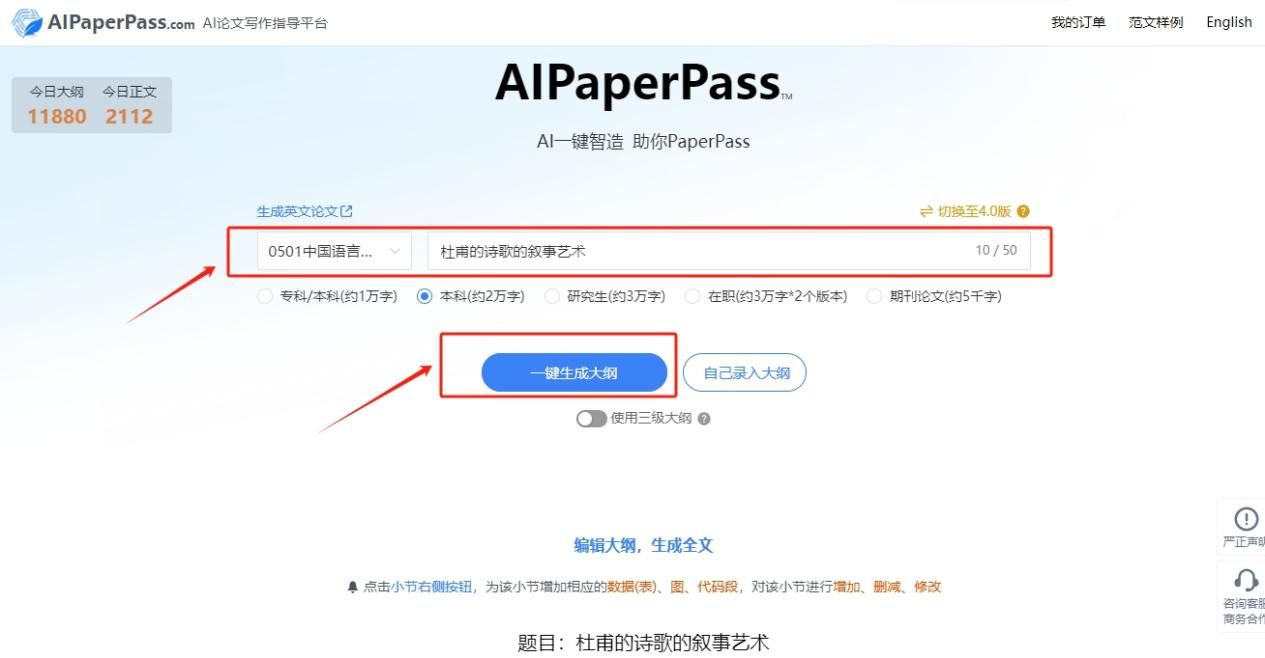
Task: Click the title field containing 杜甫的诗歌的叙事艺术
Action: tap(729, 251)
